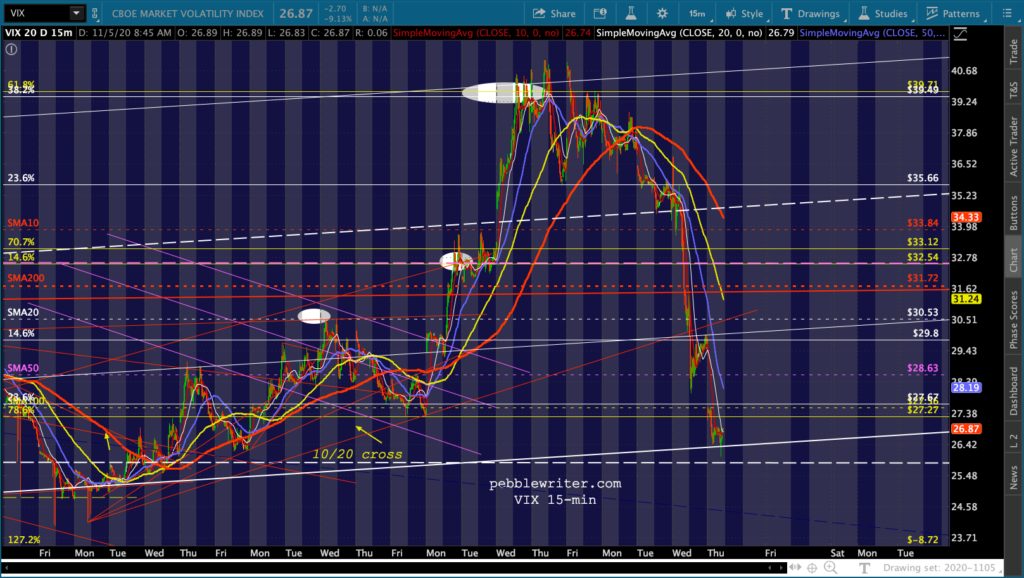Viewport: 1024px width, 578px height.
Task: Select the Chart side tab
Action: click(x=1014, y=259)
